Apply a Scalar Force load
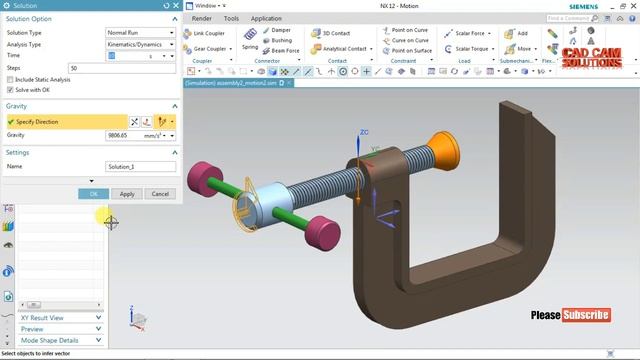Viewport: 640px width, 360px height. [x=464, y=33]
